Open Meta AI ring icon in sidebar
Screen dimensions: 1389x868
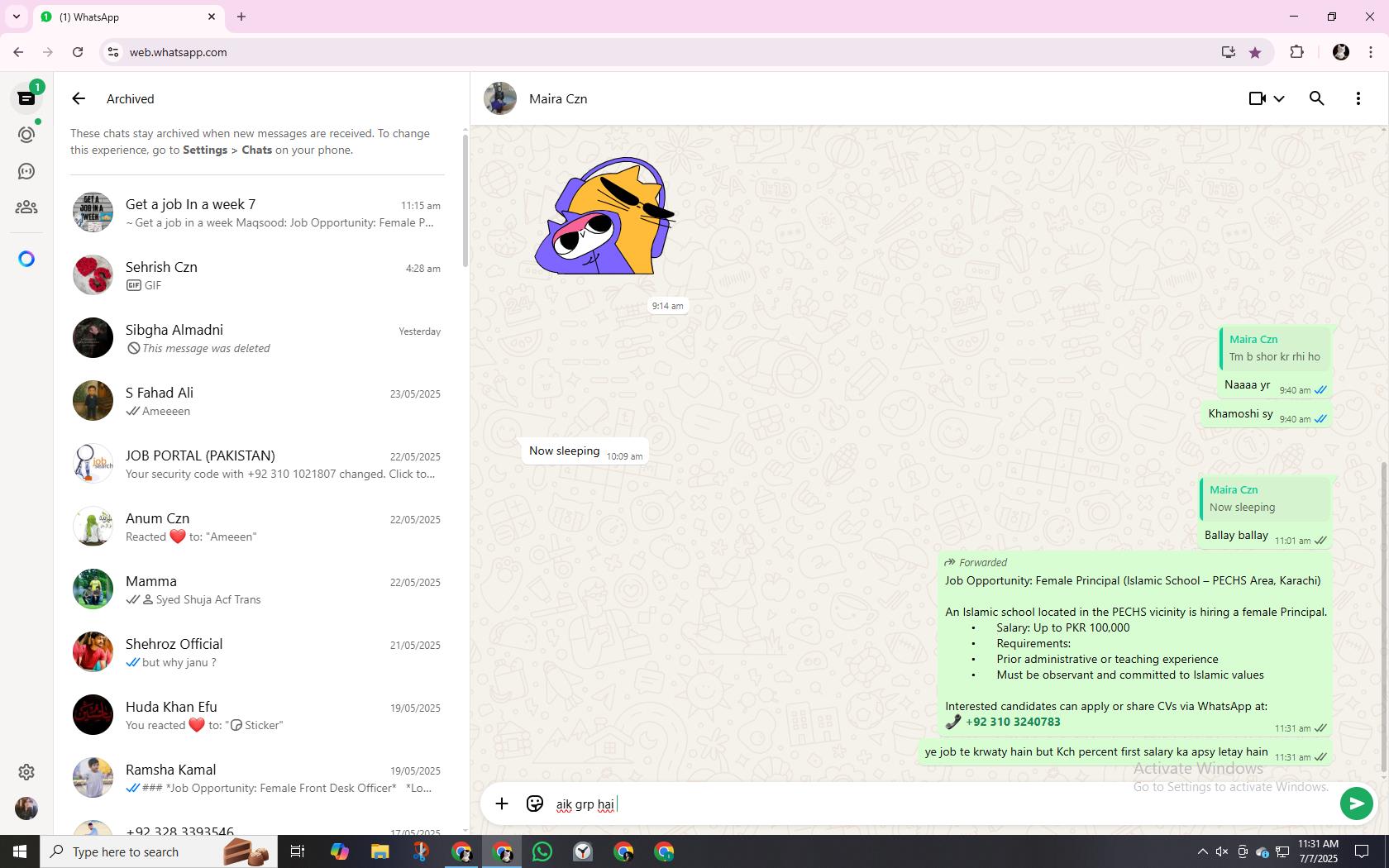pos(26,259)
